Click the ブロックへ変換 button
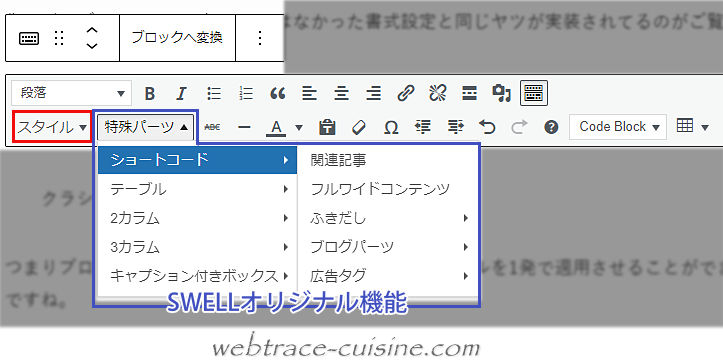 coord(177,38)
